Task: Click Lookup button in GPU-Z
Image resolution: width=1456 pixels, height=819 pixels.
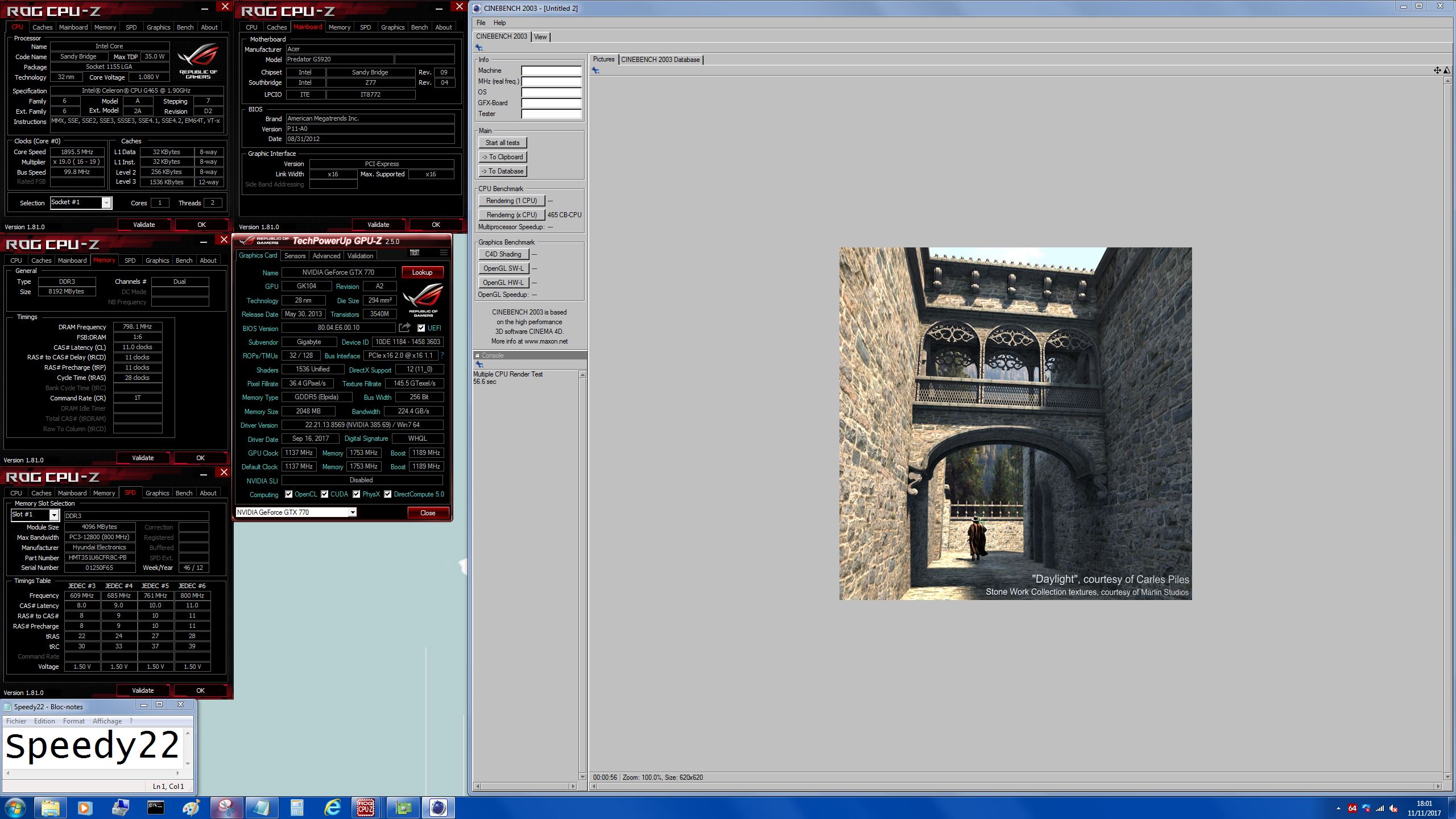Action: [422, 272]
